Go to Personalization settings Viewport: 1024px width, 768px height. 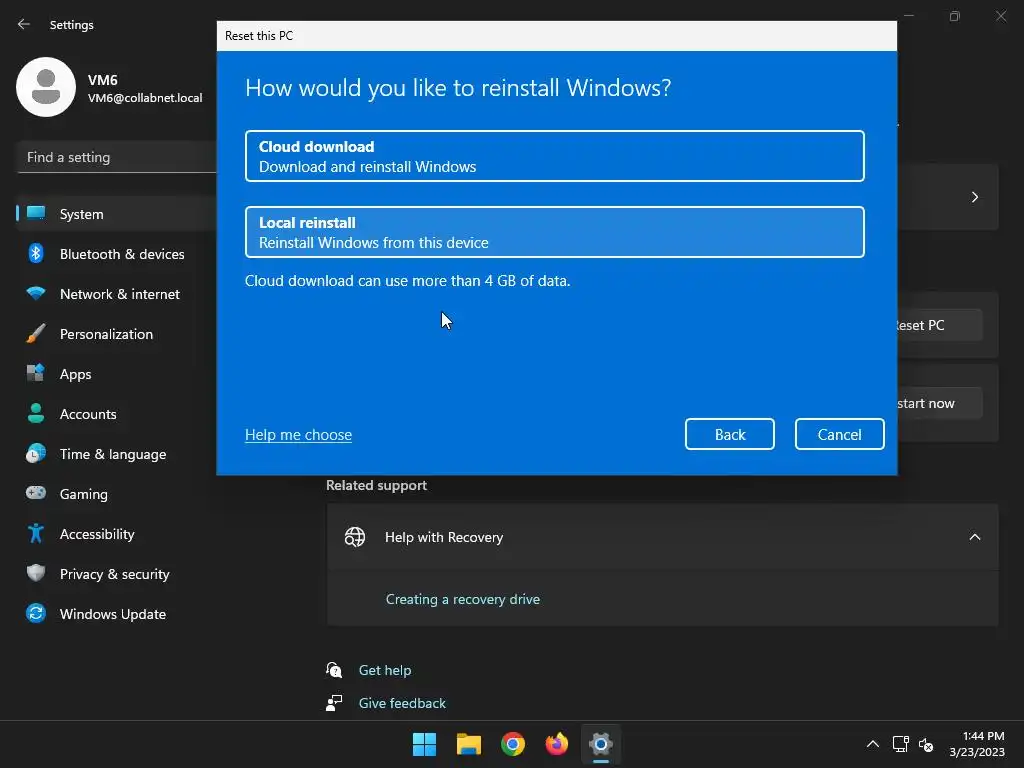pyautogui.click(x=106, y=334)
